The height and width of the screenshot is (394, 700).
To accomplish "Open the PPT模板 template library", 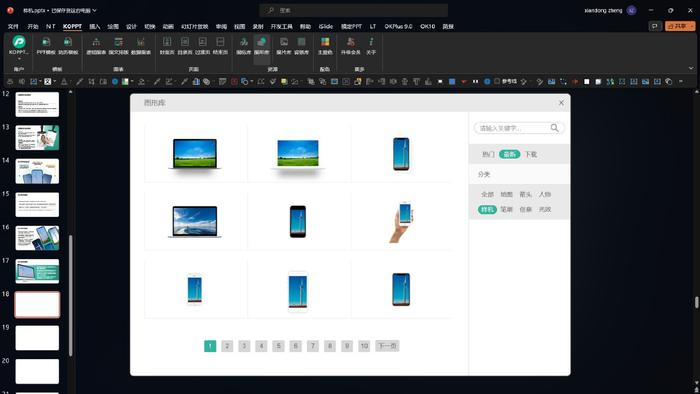I will pos(46,46).
